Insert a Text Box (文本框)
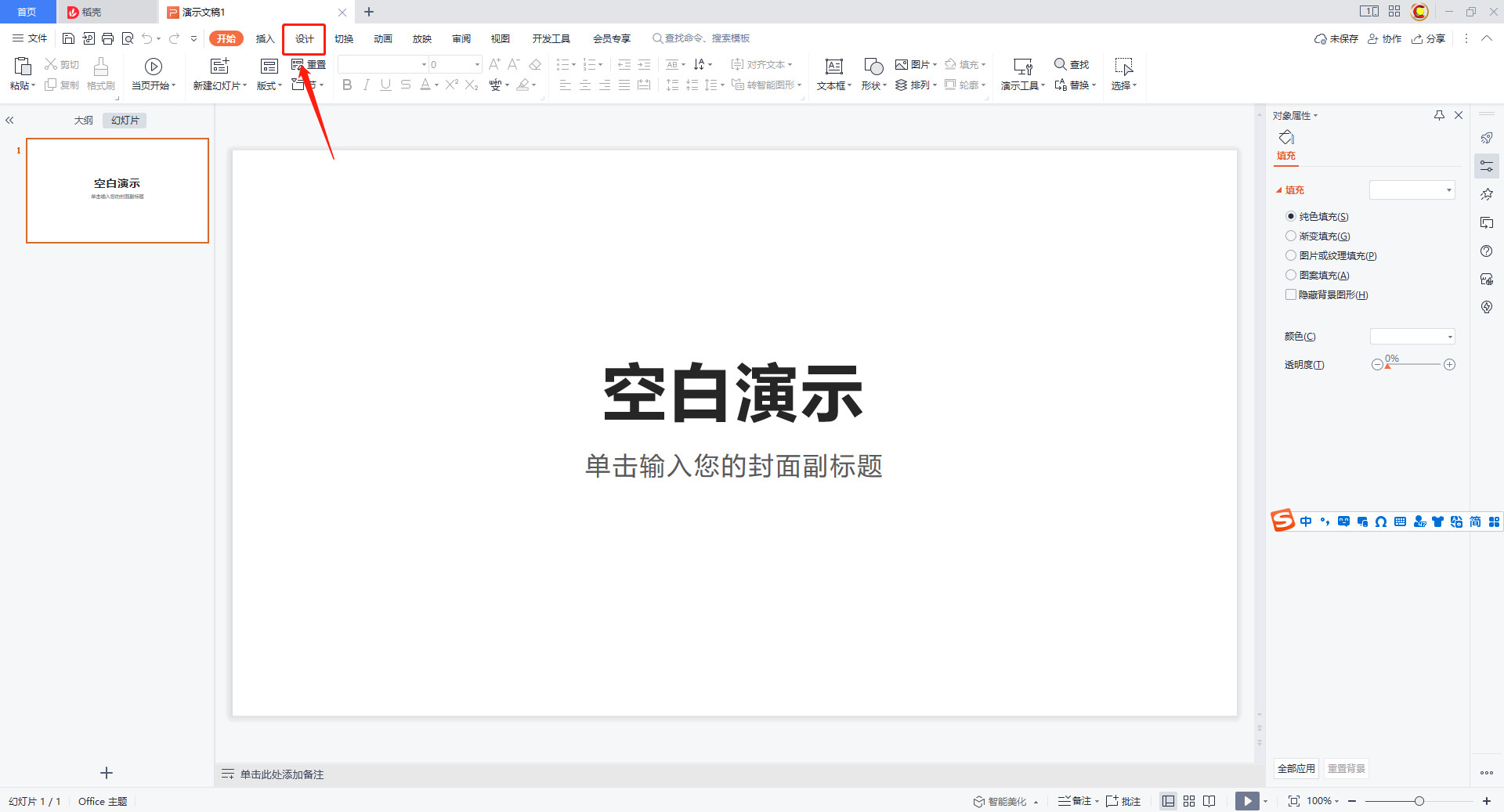This screenshot has width=1504, height=812. [834, 74]
